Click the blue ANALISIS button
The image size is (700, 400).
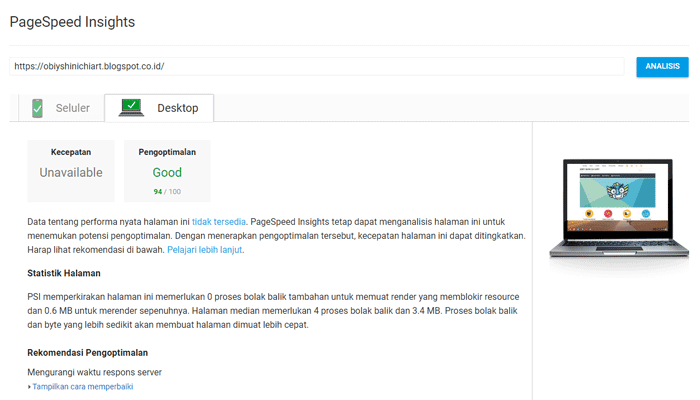point(662,67)
